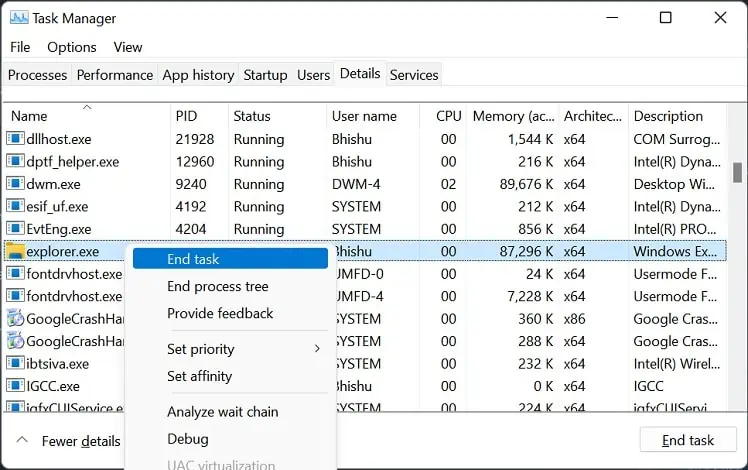The width and height of the screenshot is (748, 470).
Task: Click the Desktop Wi... description cell
Action: click(x=674, y=184)
